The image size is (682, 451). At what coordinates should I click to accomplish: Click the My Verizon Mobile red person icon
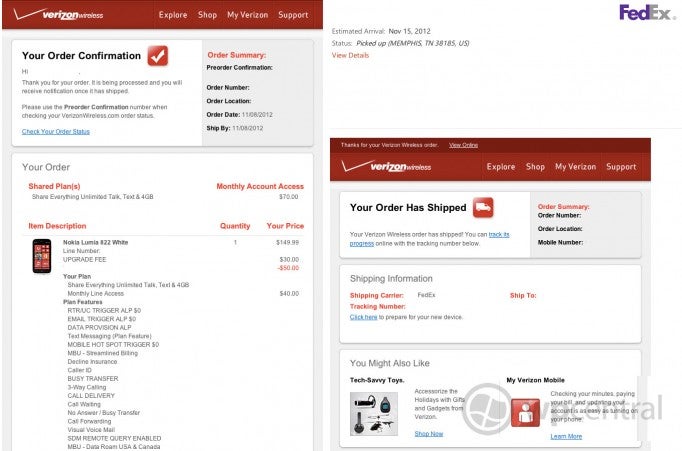tap(525, 412)
